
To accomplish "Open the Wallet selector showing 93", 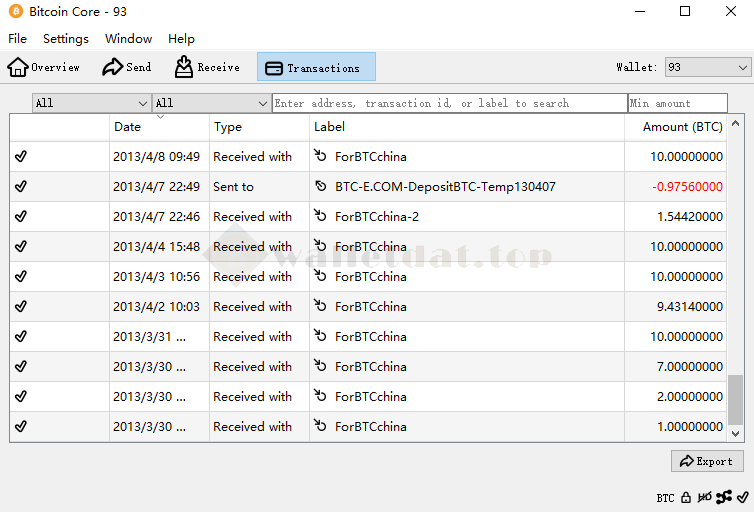I will click(x=707, y=67).
